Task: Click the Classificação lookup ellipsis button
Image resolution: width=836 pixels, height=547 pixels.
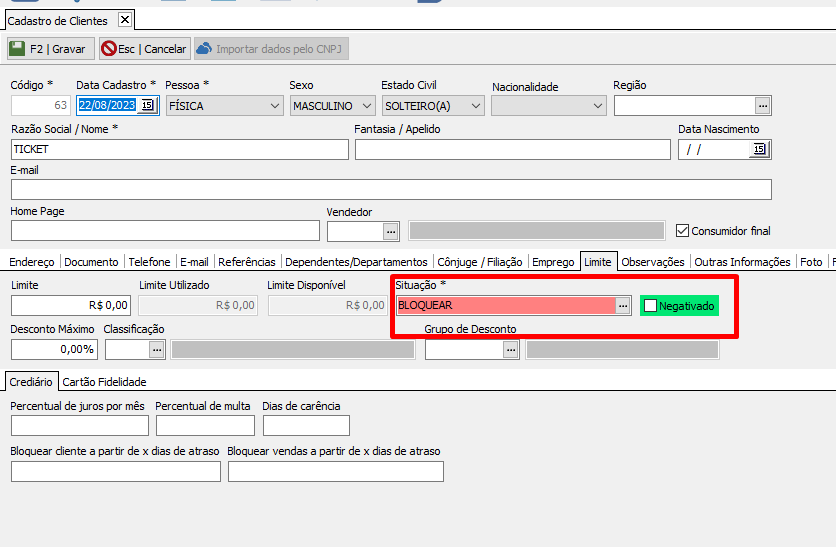Action: (157, 349)
